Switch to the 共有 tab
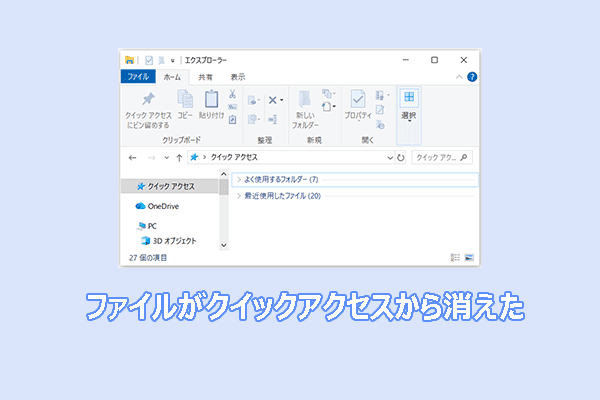Viewport: 600px width, 400px height. [205, 77]
